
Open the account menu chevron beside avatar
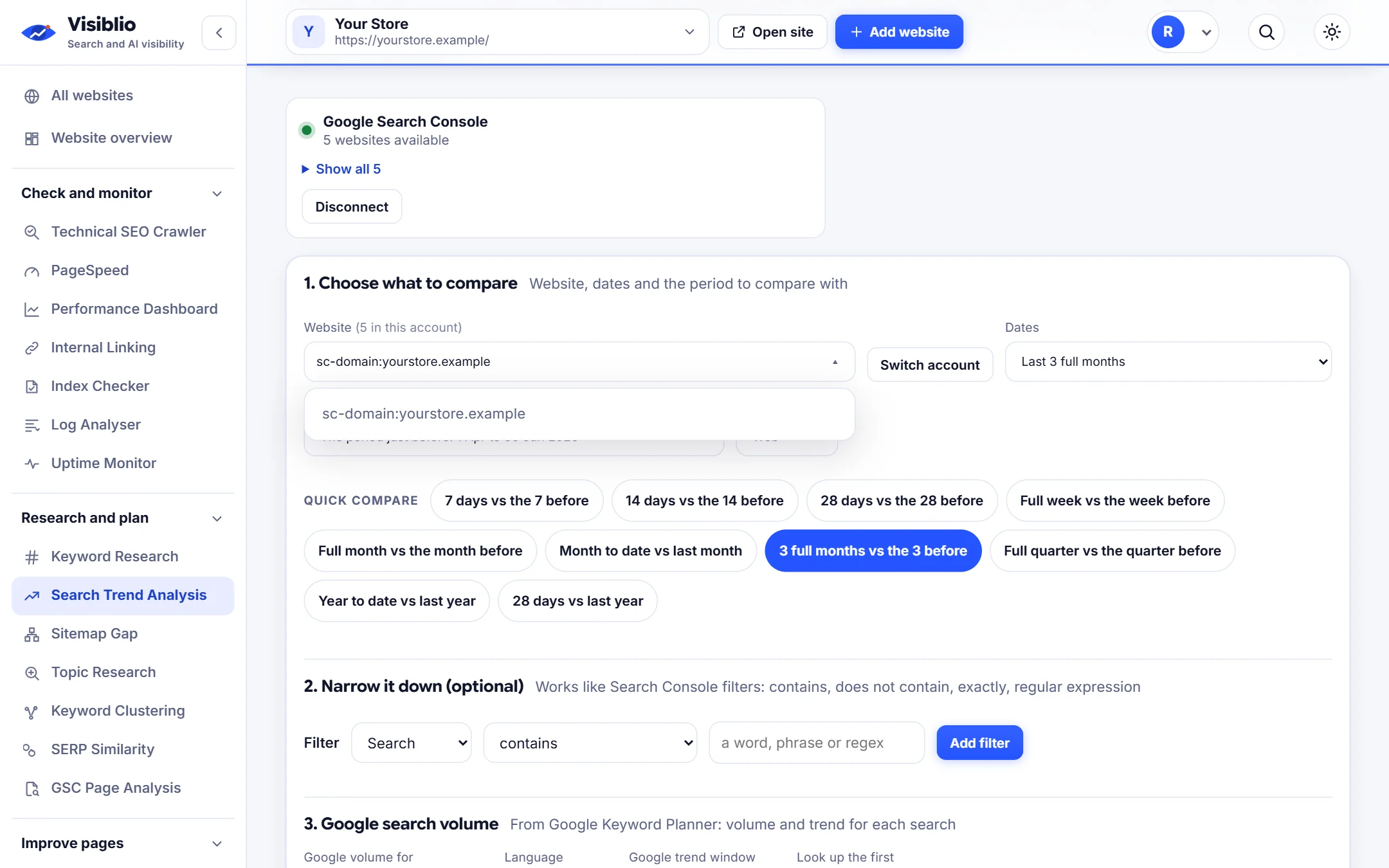(1206, 33)
